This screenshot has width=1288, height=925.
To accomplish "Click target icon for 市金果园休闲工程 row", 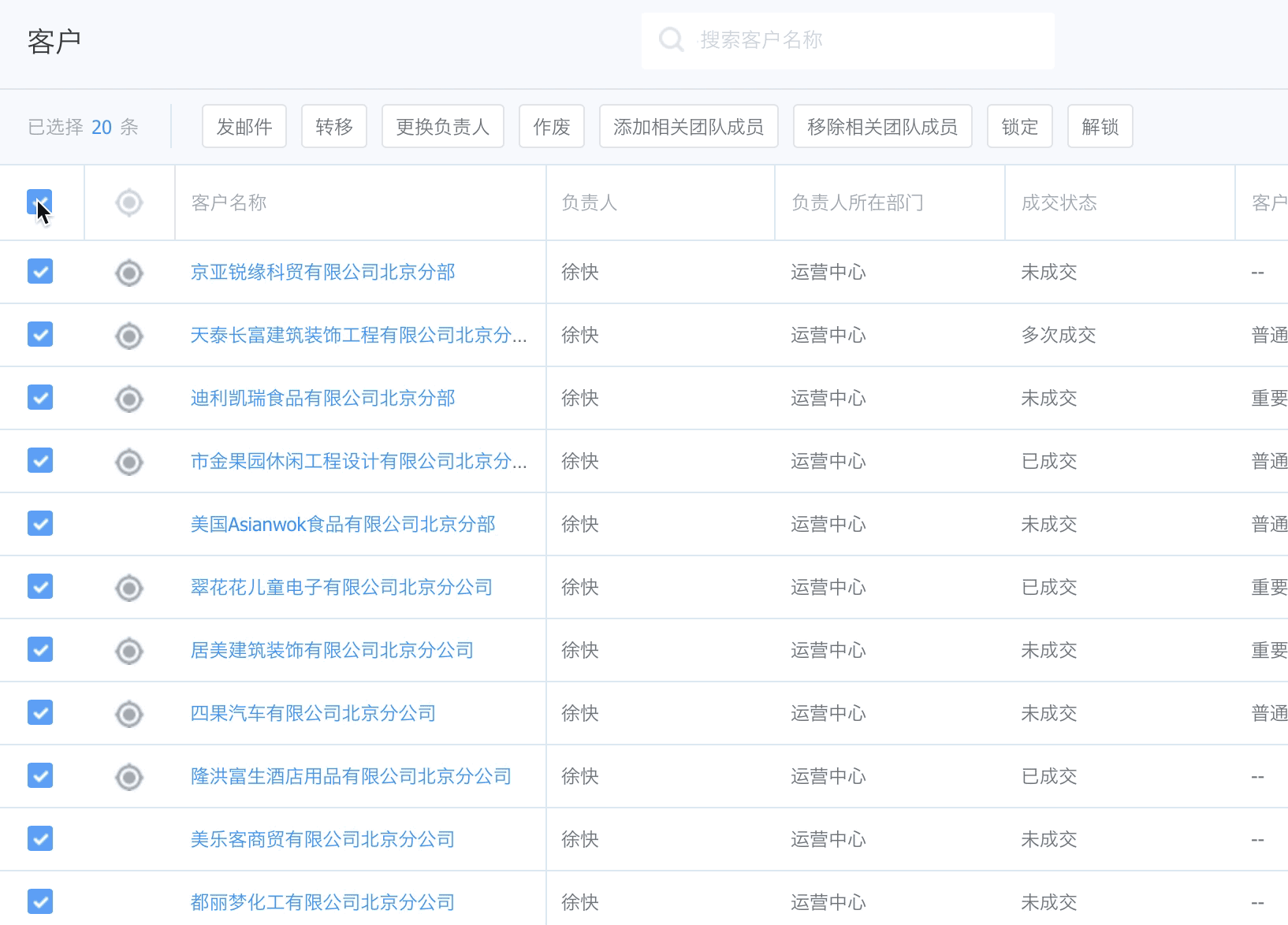I will pos(129,462).
